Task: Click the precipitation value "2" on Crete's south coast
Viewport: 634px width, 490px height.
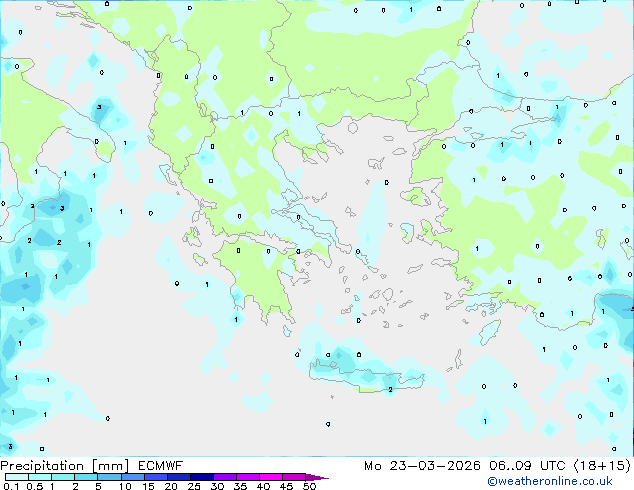Action: click(x=390, y=390)
